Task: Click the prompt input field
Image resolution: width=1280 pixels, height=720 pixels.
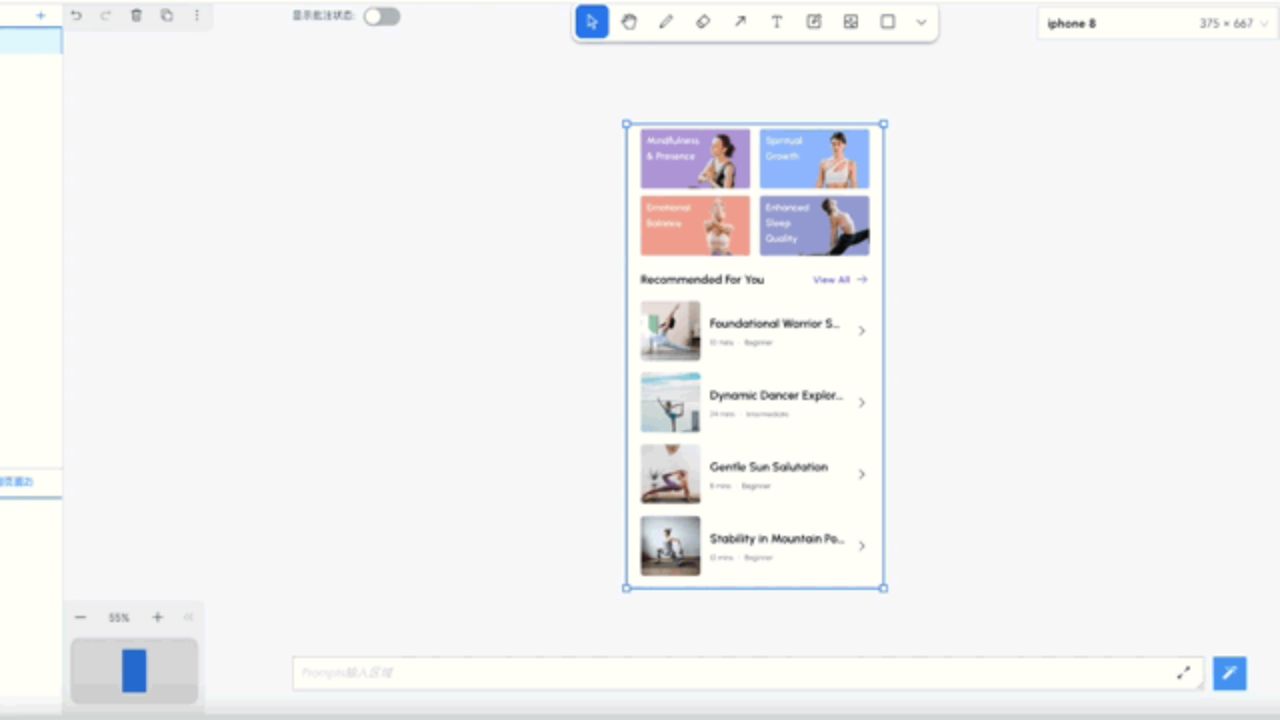Action: [700, 672]
